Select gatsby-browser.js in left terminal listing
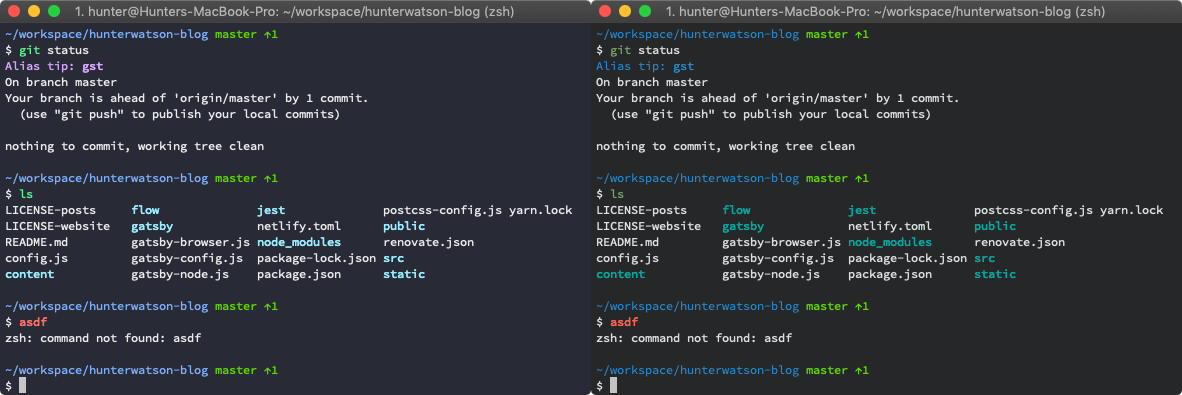 coord(191,243)
